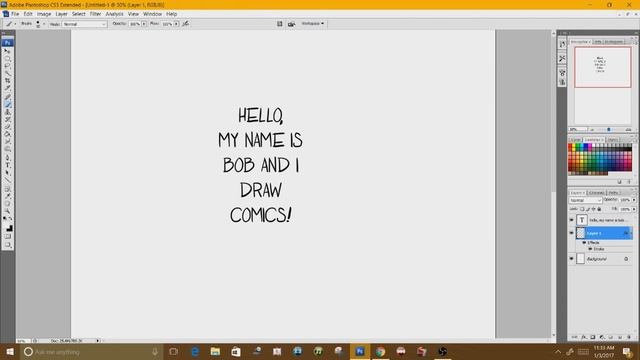Viewport: 640px width, 360px height.
Task: Open the Filter menu
Action: (95, 14)
